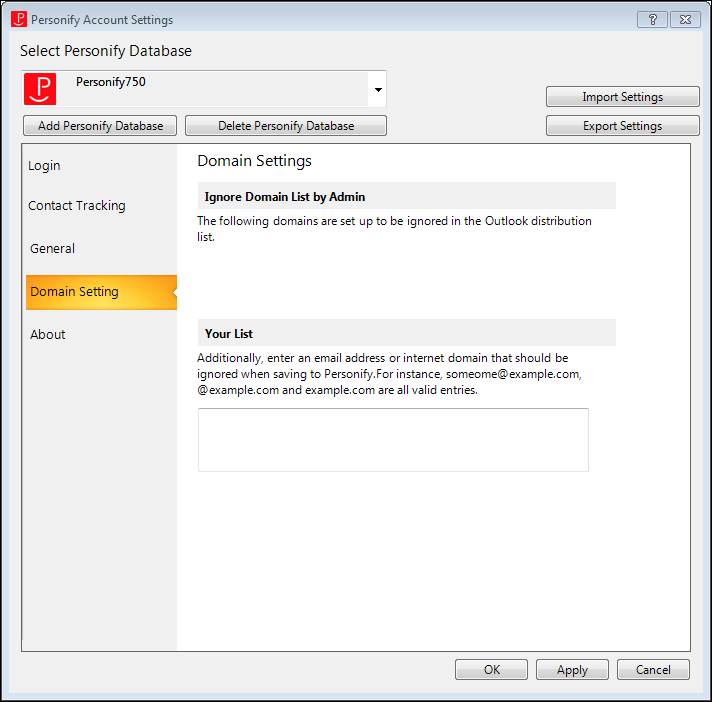The width and height of the screenshot is (712, 702).
Task: Click the Import Settings button
Action: (x=623, y=97)
